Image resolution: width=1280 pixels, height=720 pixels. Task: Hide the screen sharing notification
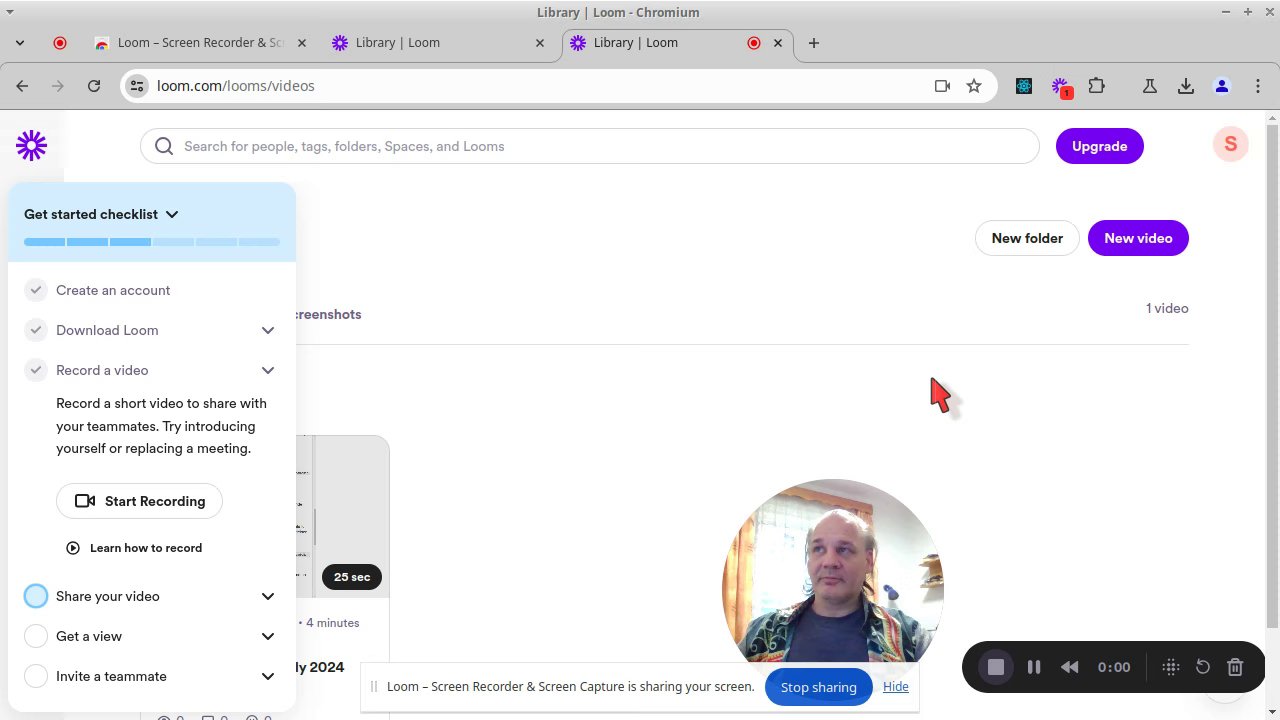click(x=896, y=687)
